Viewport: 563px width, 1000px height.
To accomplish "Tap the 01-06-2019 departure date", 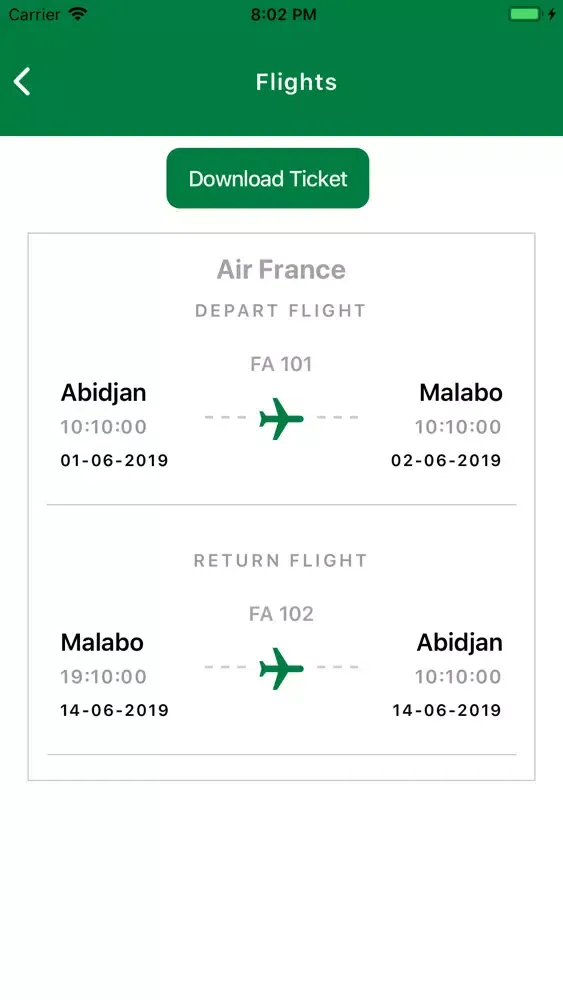I will click(x=115, y=460).
